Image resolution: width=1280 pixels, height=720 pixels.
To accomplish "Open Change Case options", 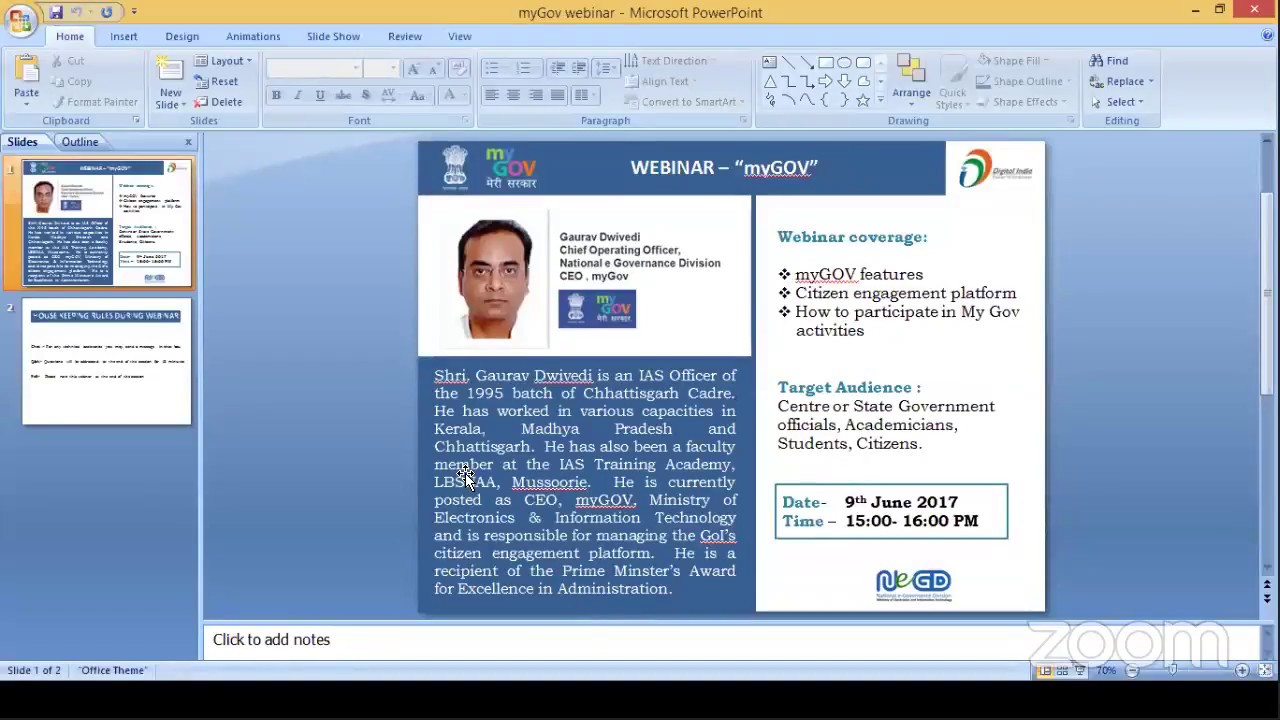I will pyautogui.click(x=418, y=95).
